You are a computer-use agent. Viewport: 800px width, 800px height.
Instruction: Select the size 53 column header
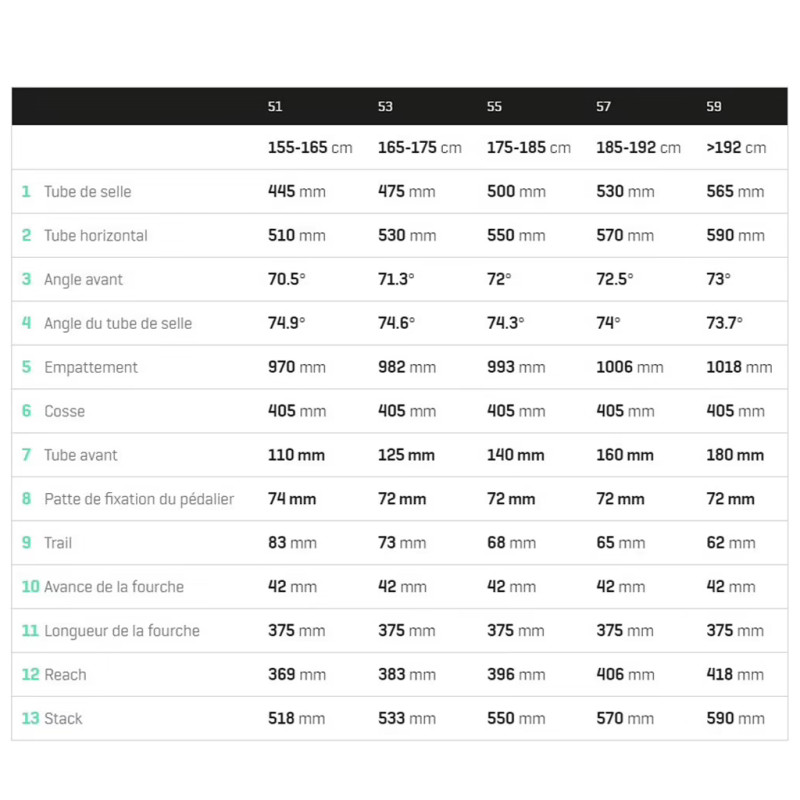[385, 107]
